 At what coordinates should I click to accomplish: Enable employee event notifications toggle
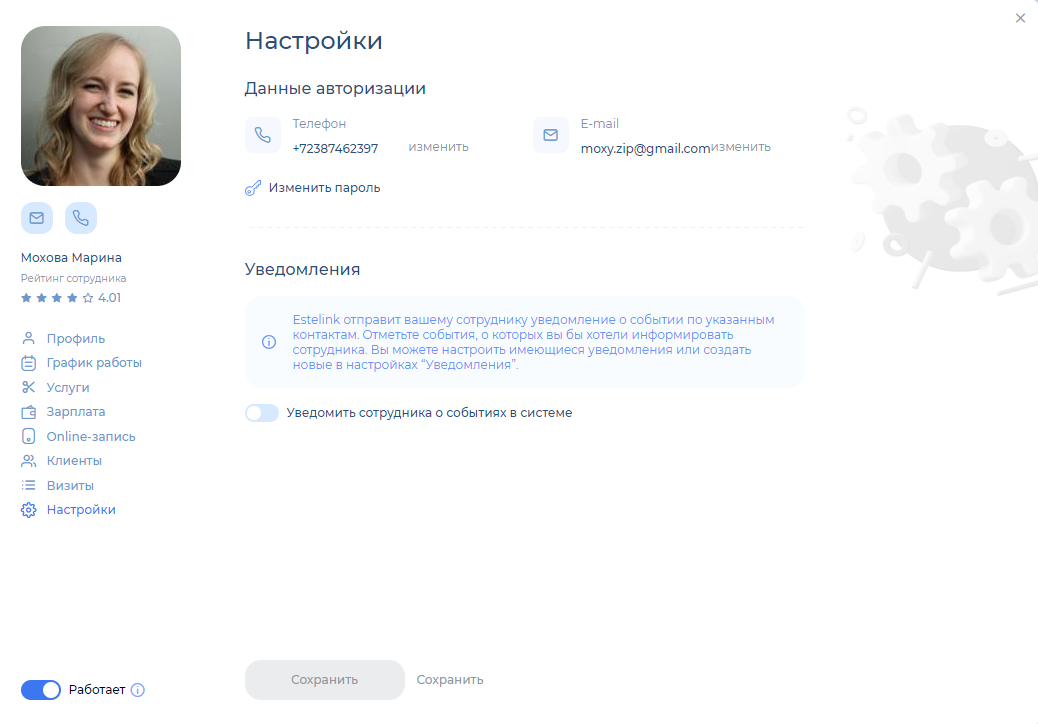click(262, 413)
